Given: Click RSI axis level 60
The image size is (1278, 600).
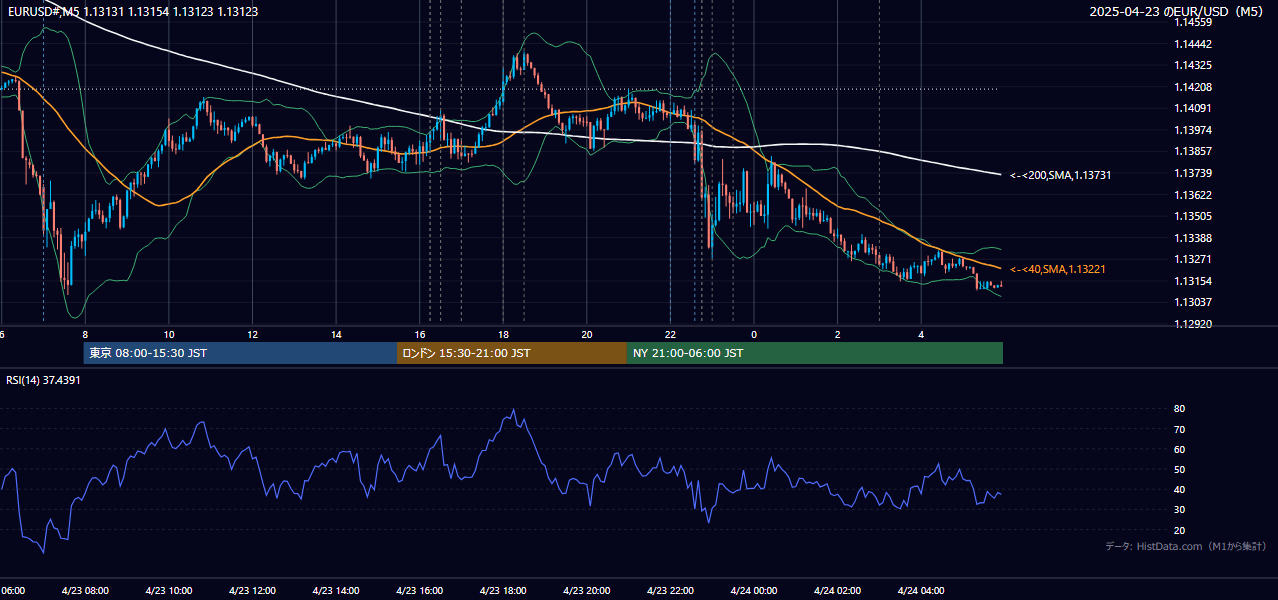Looking at the screenshot, I should pos(1180,449).
